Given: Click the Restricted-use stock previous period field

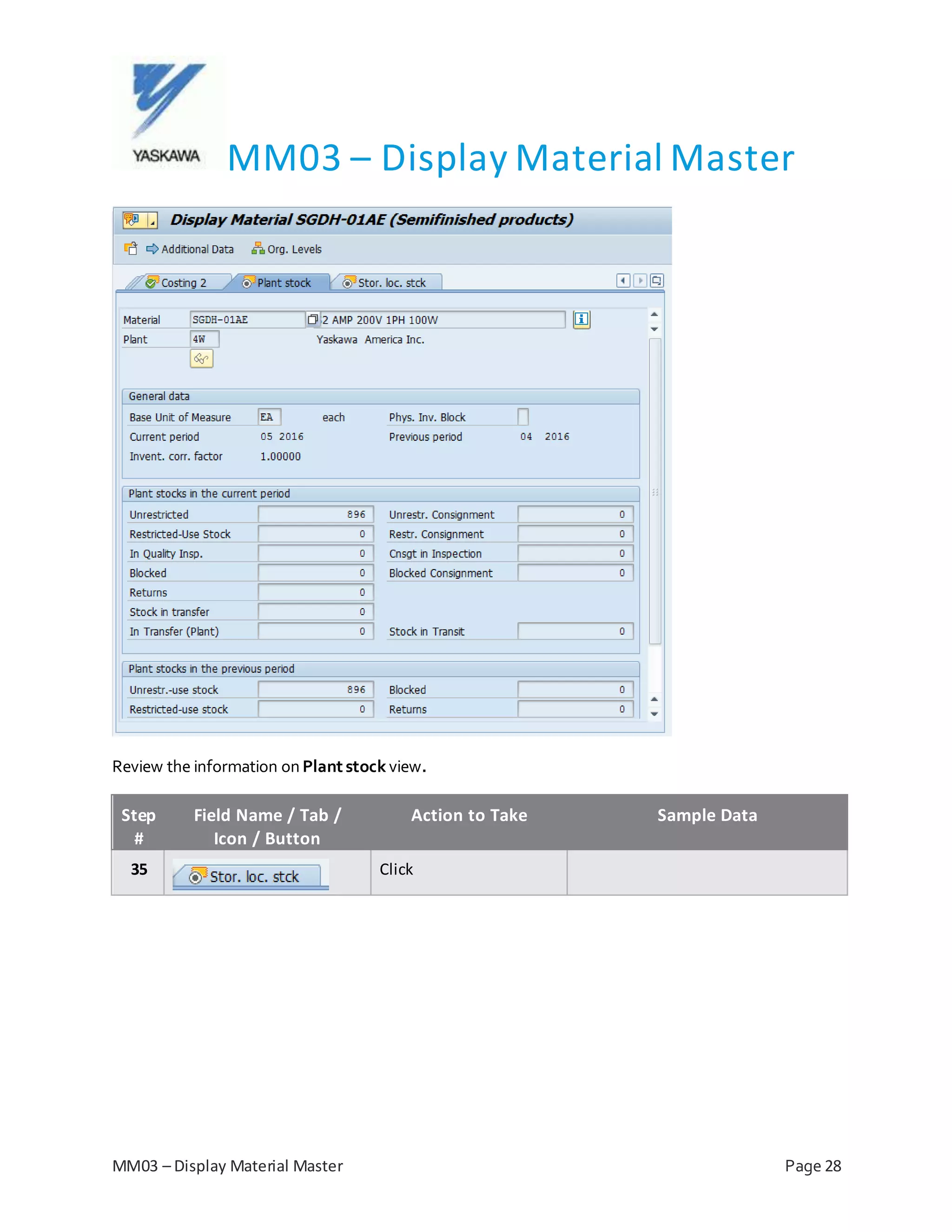Looking at the screenshot, I should tap(316, 709).
